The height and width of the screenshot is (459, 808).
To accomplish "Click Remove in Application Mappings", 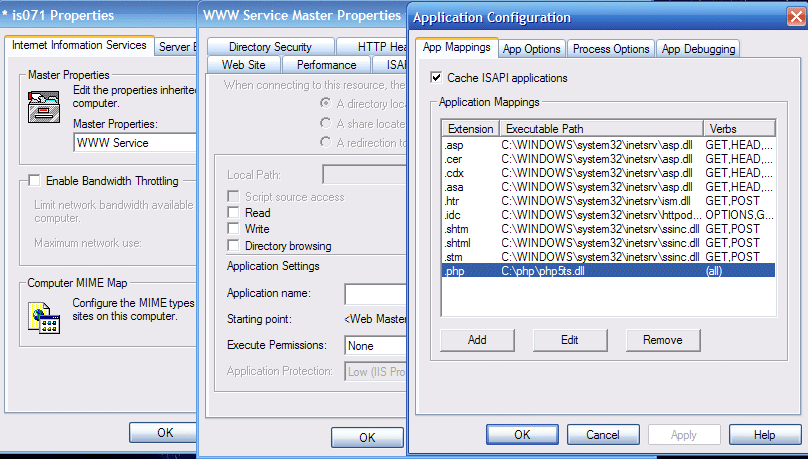I will [663, 340].
